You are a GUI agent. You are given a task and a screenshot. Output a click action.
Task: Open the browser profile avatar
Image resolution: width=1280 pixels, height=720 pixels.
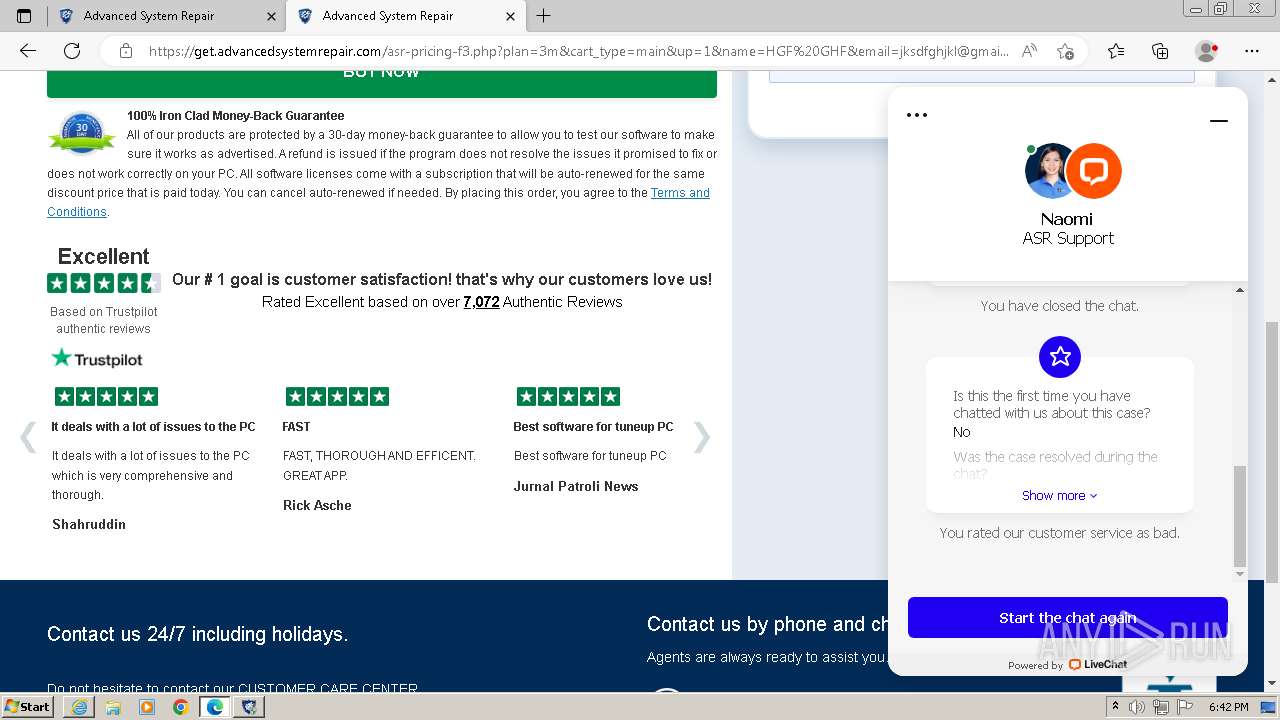click(1207, 51)
